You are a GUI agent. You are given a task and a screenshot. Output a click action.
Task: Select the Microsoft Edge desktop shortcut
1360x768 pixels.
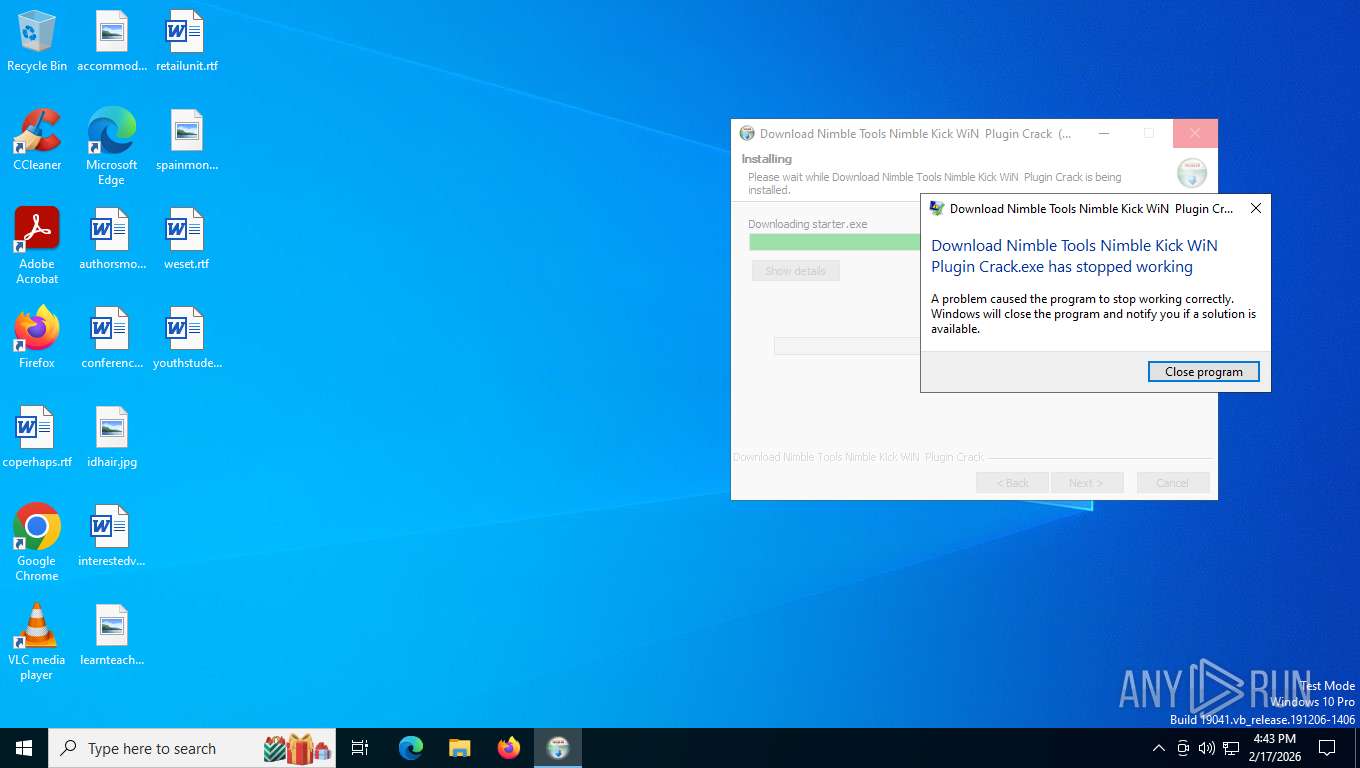[x=112, y=148]
